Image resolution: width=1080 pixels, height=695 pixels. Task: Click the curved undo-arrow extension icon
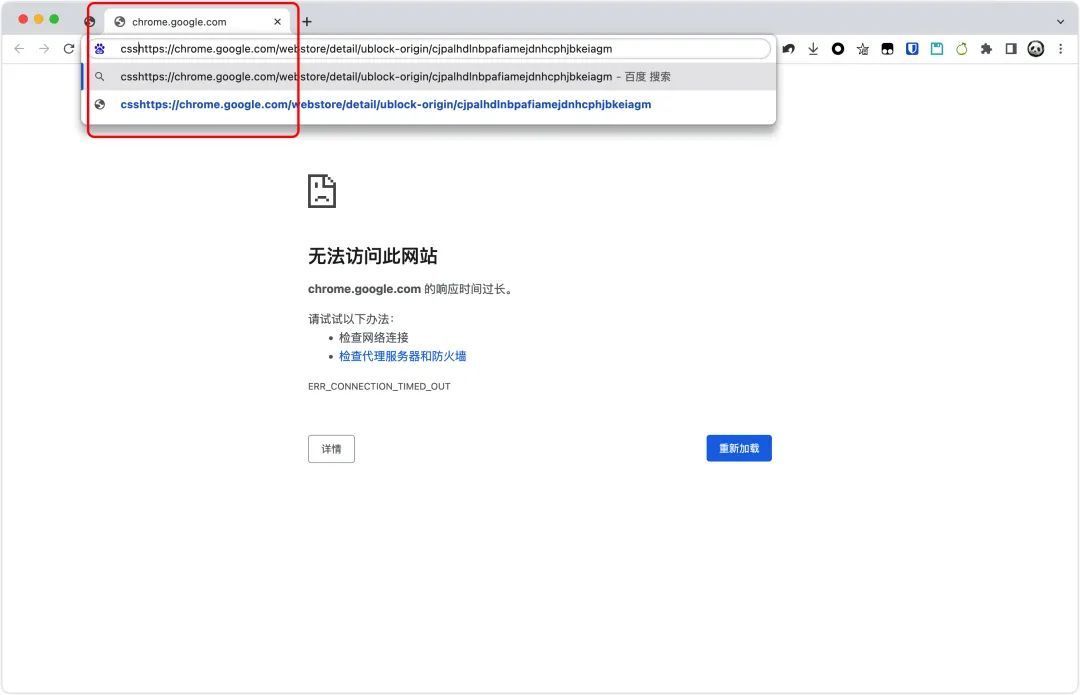click(x=789, y=49)
